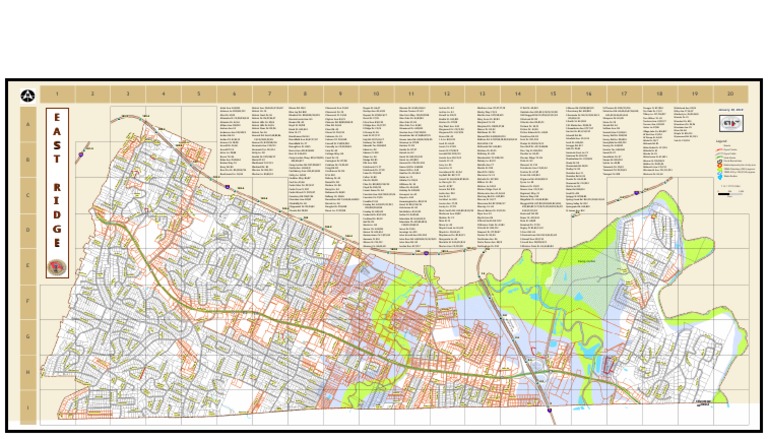The height and width of the screenshot is (439, 768).
Task: Select grid column header 3
Action: (128, 94)
